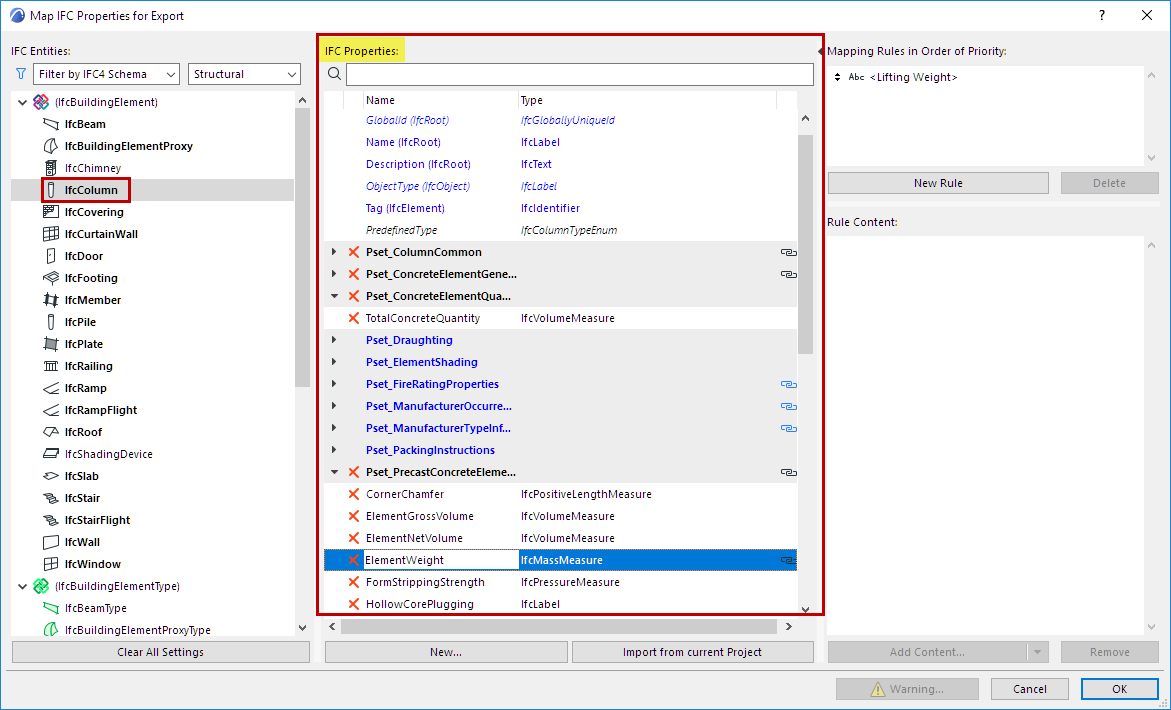The image size is (1171, 710).
Task: Toggle red X on ElementNetVolume
Action: (354, 538)
